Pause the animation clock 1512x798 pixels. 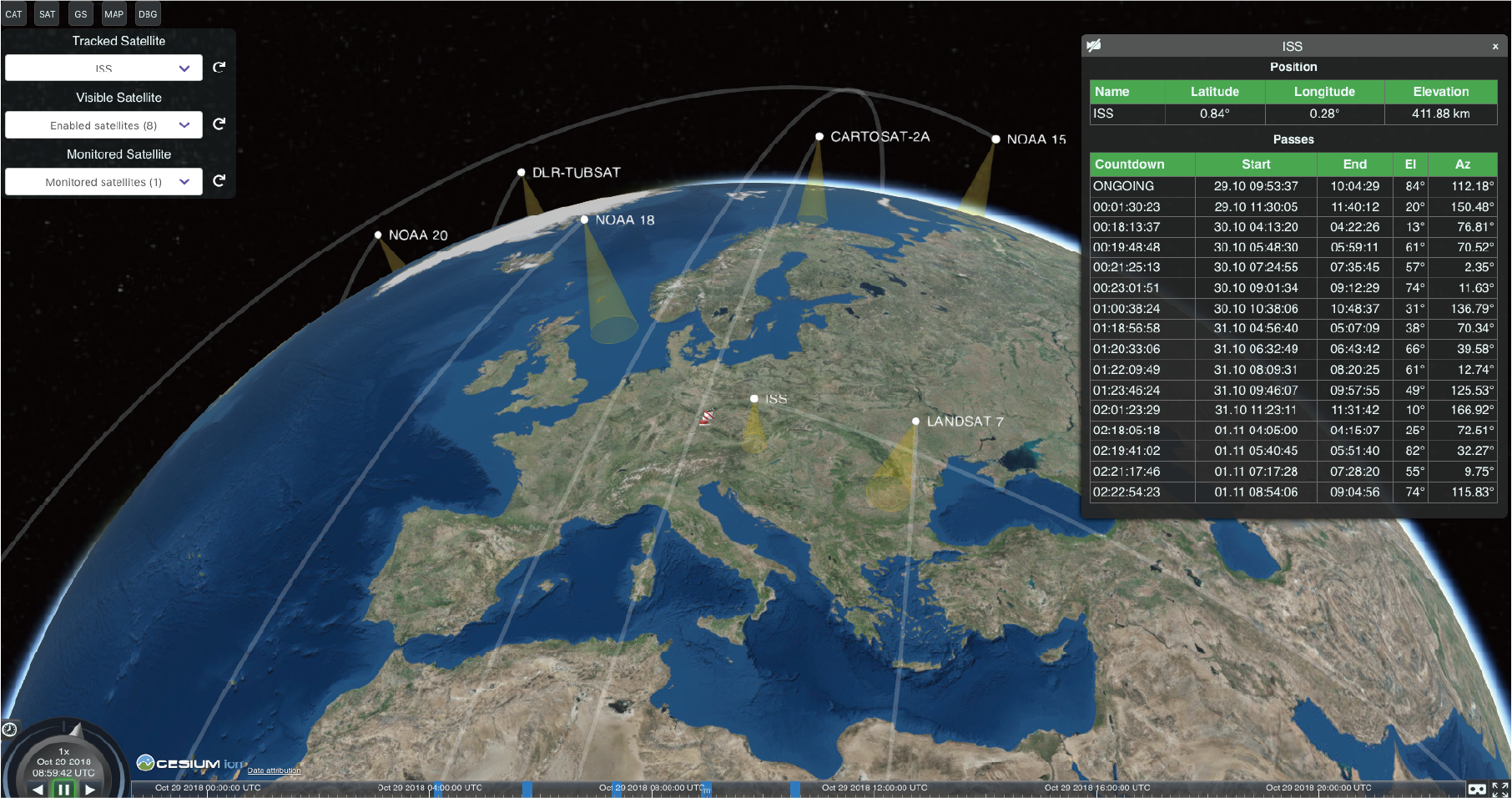coord(63,790)
